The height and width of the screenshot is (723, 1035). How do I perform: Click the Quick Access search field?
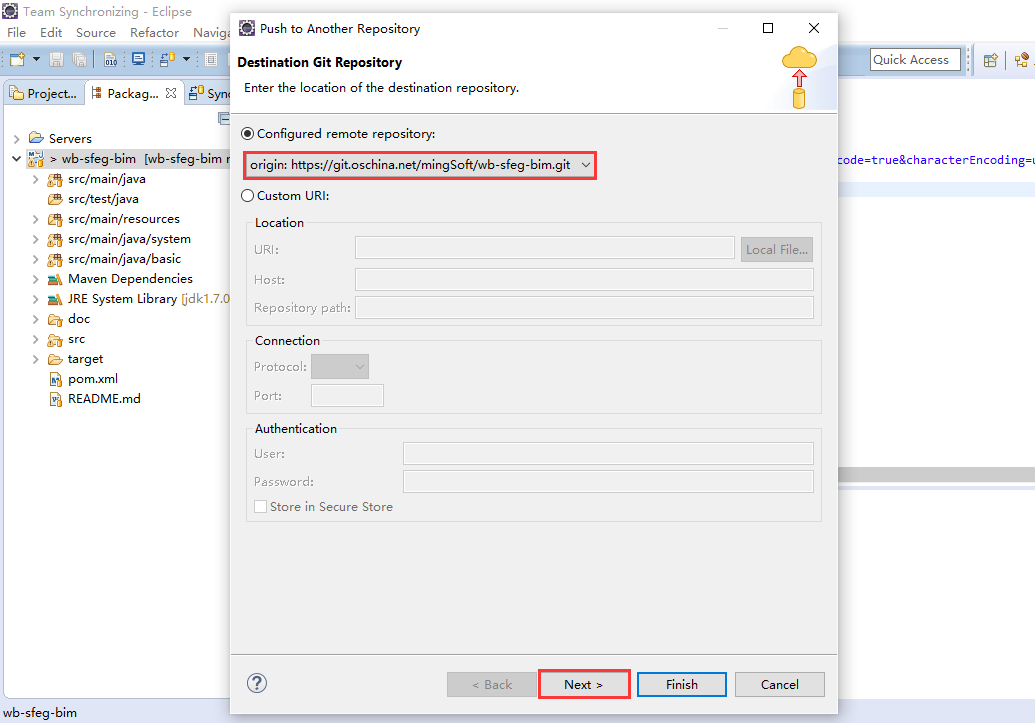coord(914,60)
